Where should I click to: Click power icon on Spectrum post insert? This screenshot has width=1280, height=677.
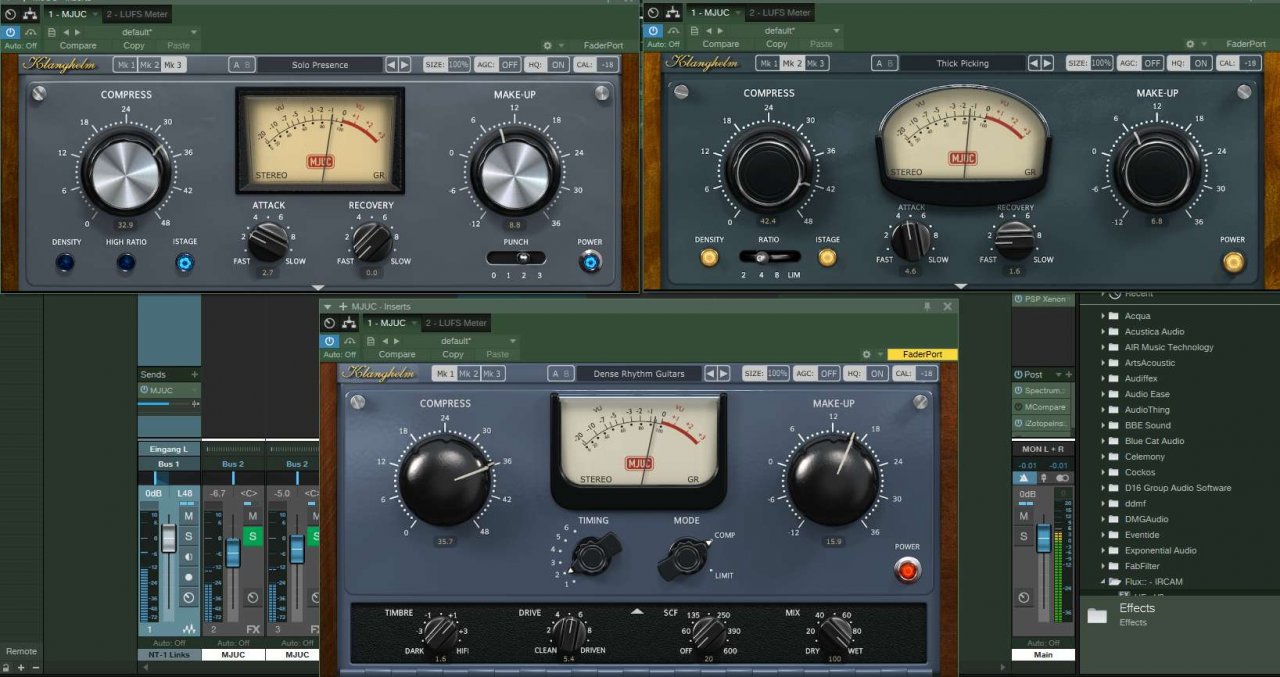coord(1018,390)
